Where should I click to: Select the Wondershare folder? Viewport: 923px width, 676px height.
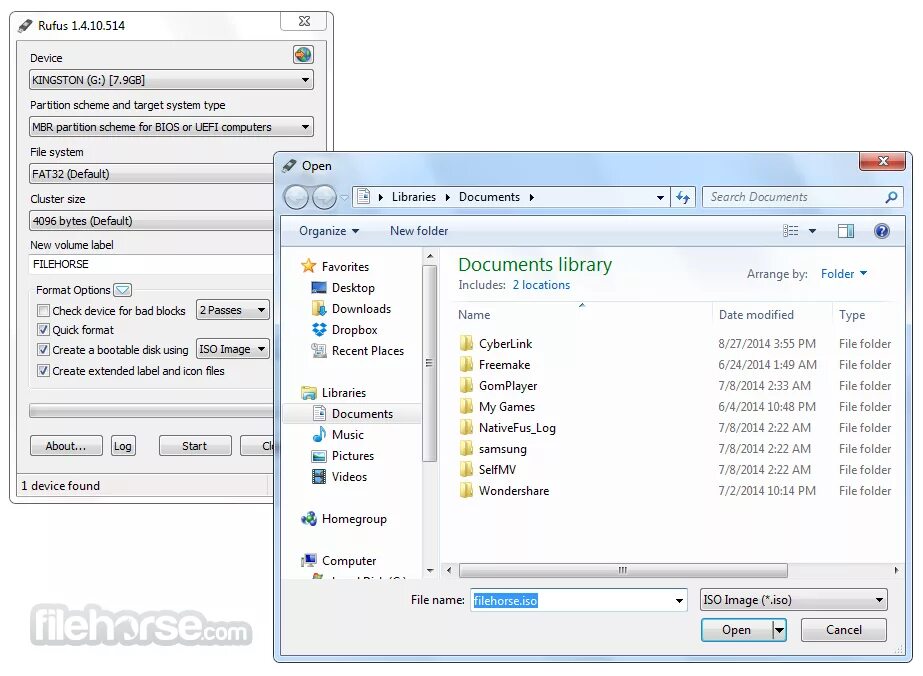pyautogui.click(x=513, y=491)
